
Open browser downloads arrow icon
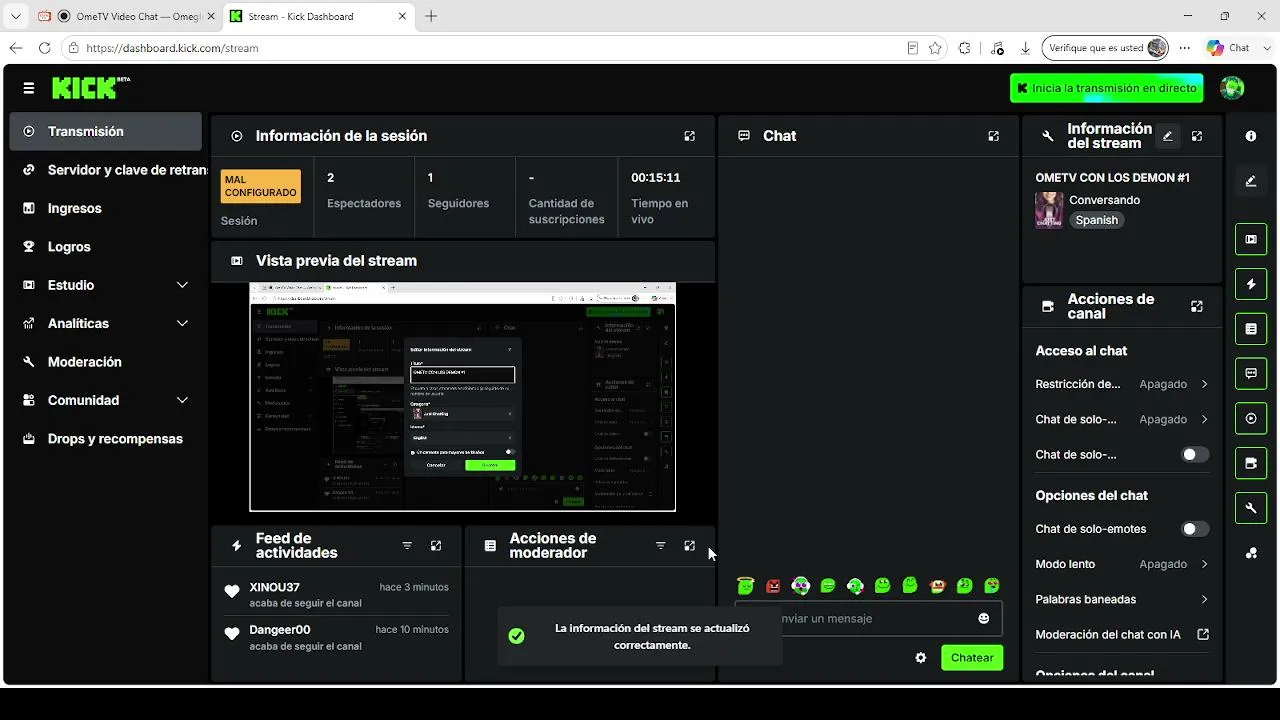click(x=1025, y=48)
